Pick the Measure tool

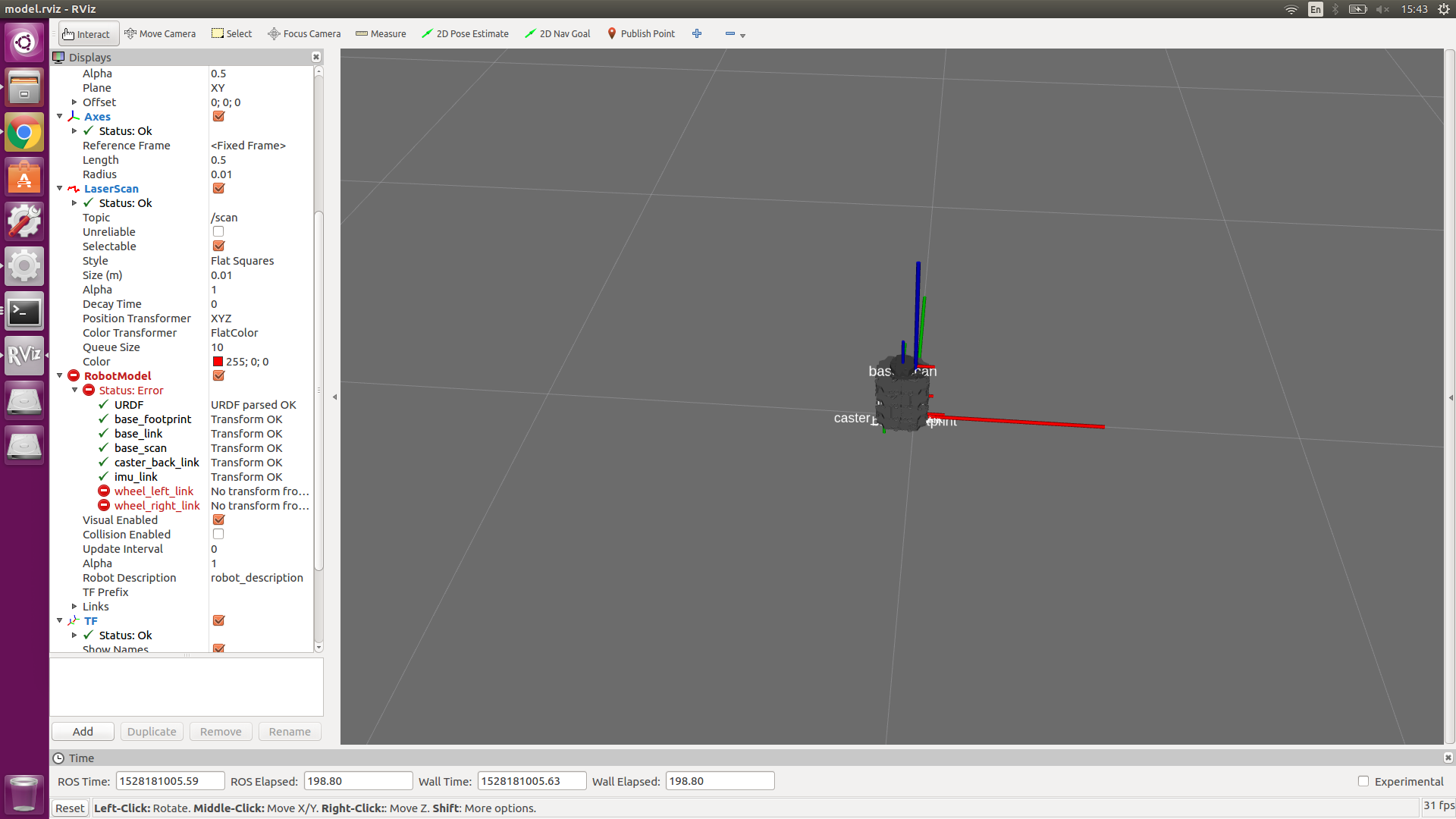click(381, 34)
